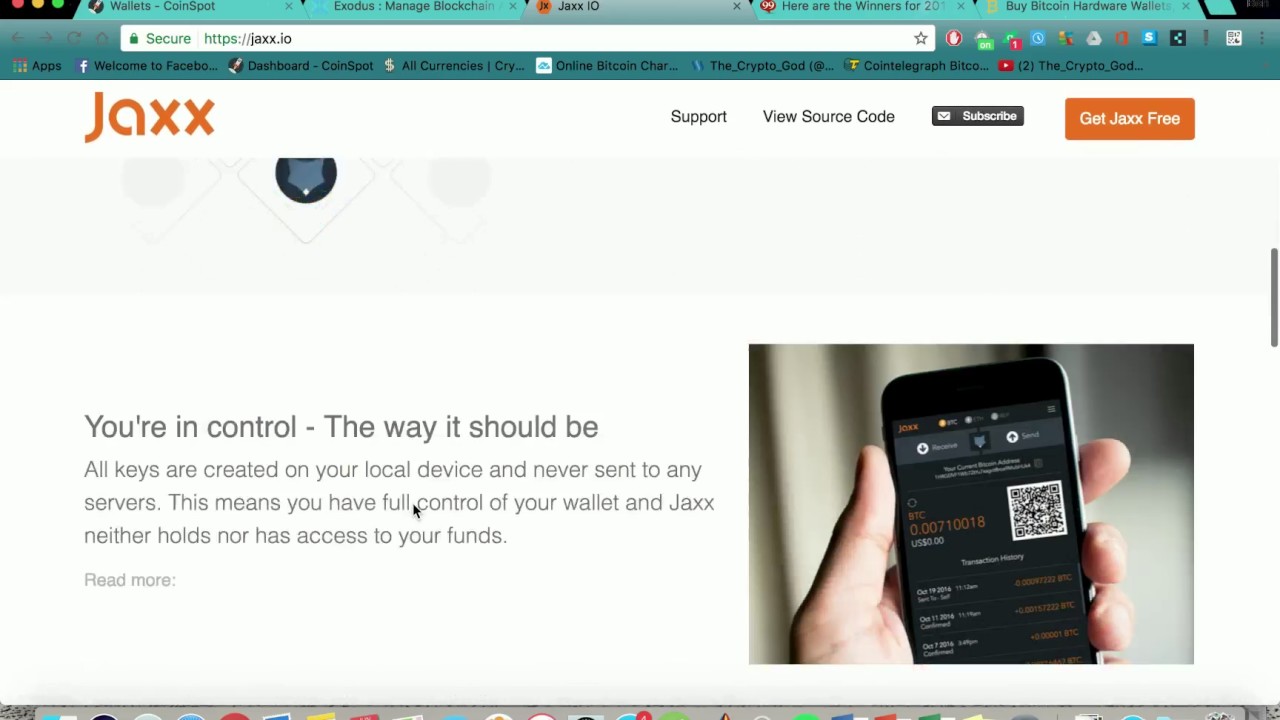Open View Source Code link
Screen dimensions: 1280x720
[828, 117]
